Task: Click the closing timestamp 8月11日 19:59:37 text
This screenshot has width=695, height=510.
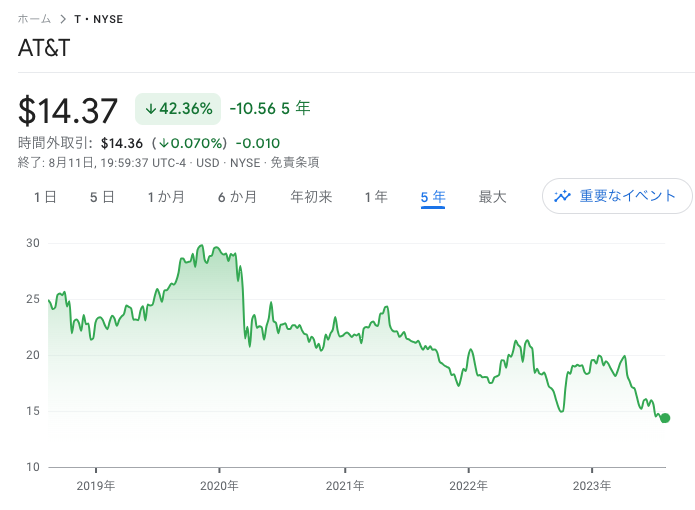Action: point(98,163)
